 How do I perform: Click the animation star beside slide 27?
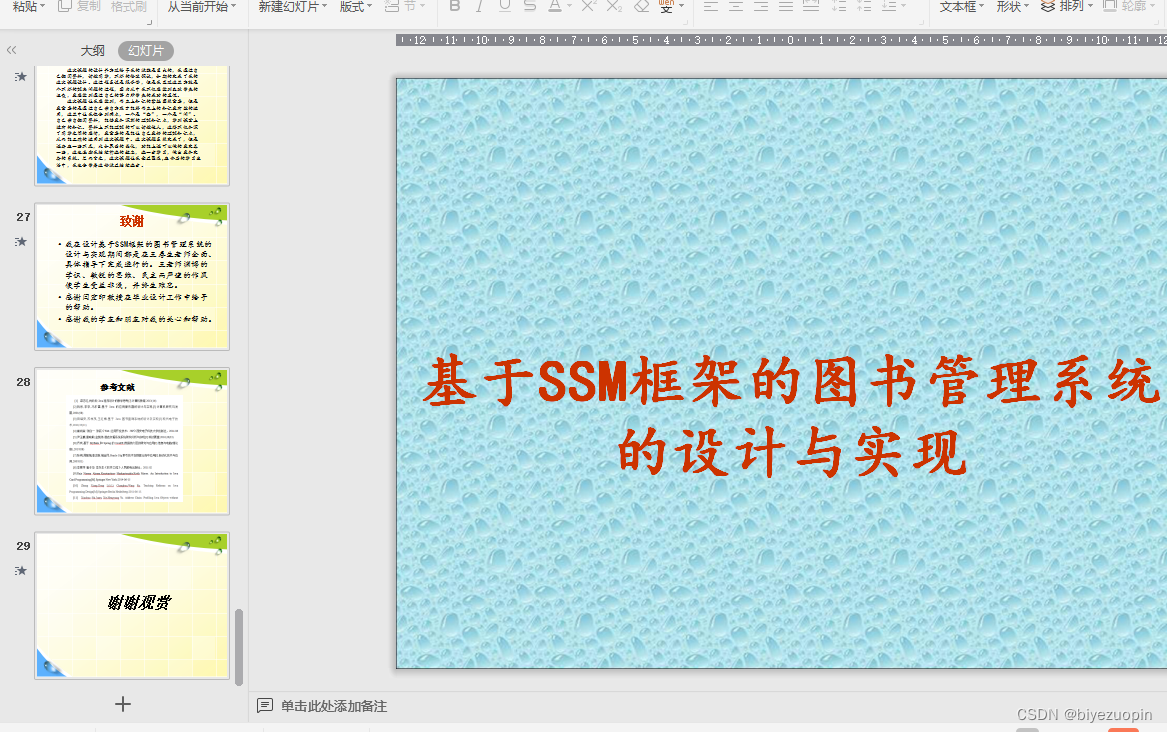21,242
